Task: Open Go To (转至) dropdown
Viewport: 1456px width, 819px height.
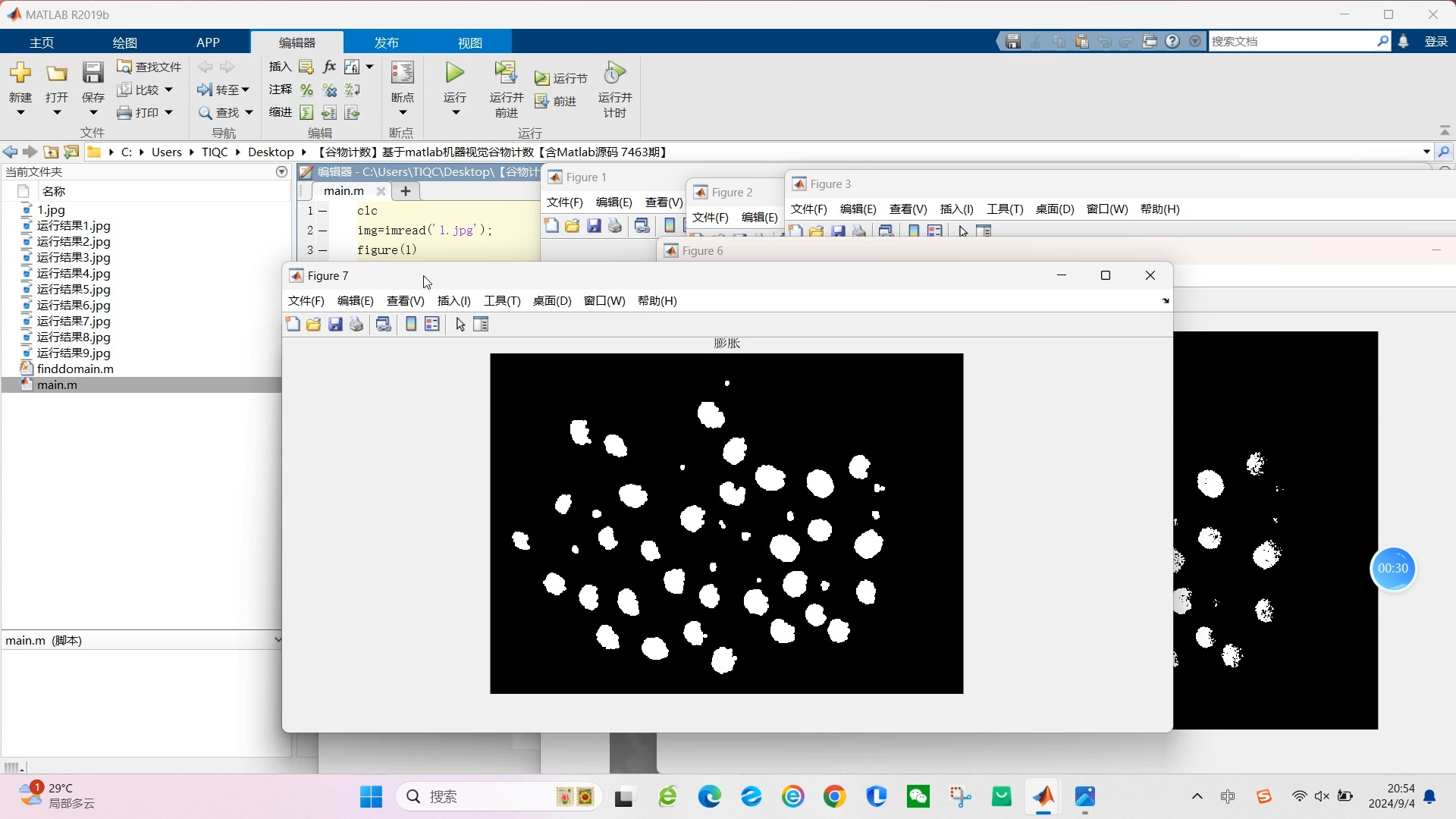Action: point(224,89)
